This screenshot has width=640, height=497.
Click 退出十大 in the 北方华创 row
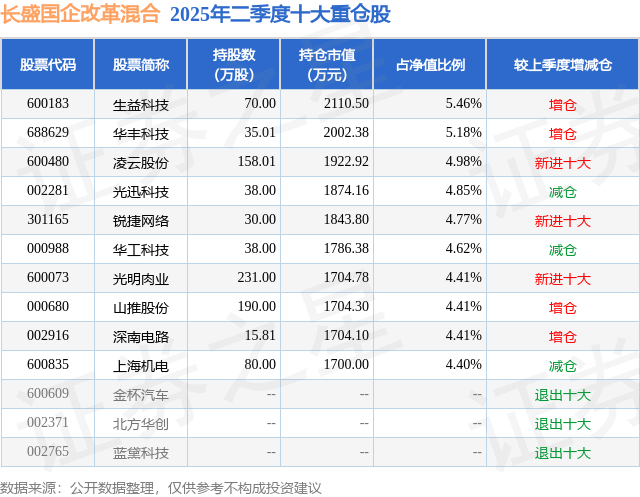[x=563, y=424]
